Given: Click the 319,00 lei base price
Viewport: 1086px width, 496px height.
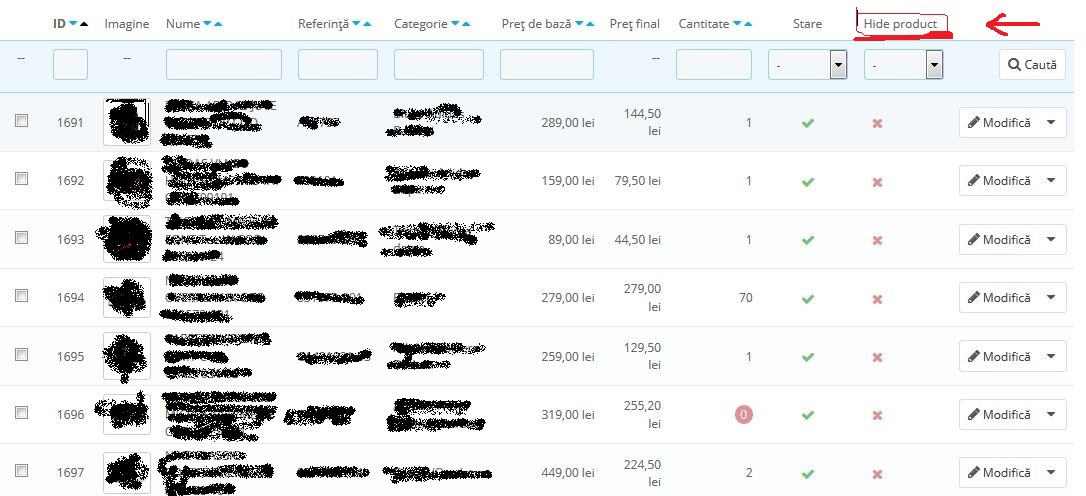Looking at the screenshot, I should click(568, 415).
